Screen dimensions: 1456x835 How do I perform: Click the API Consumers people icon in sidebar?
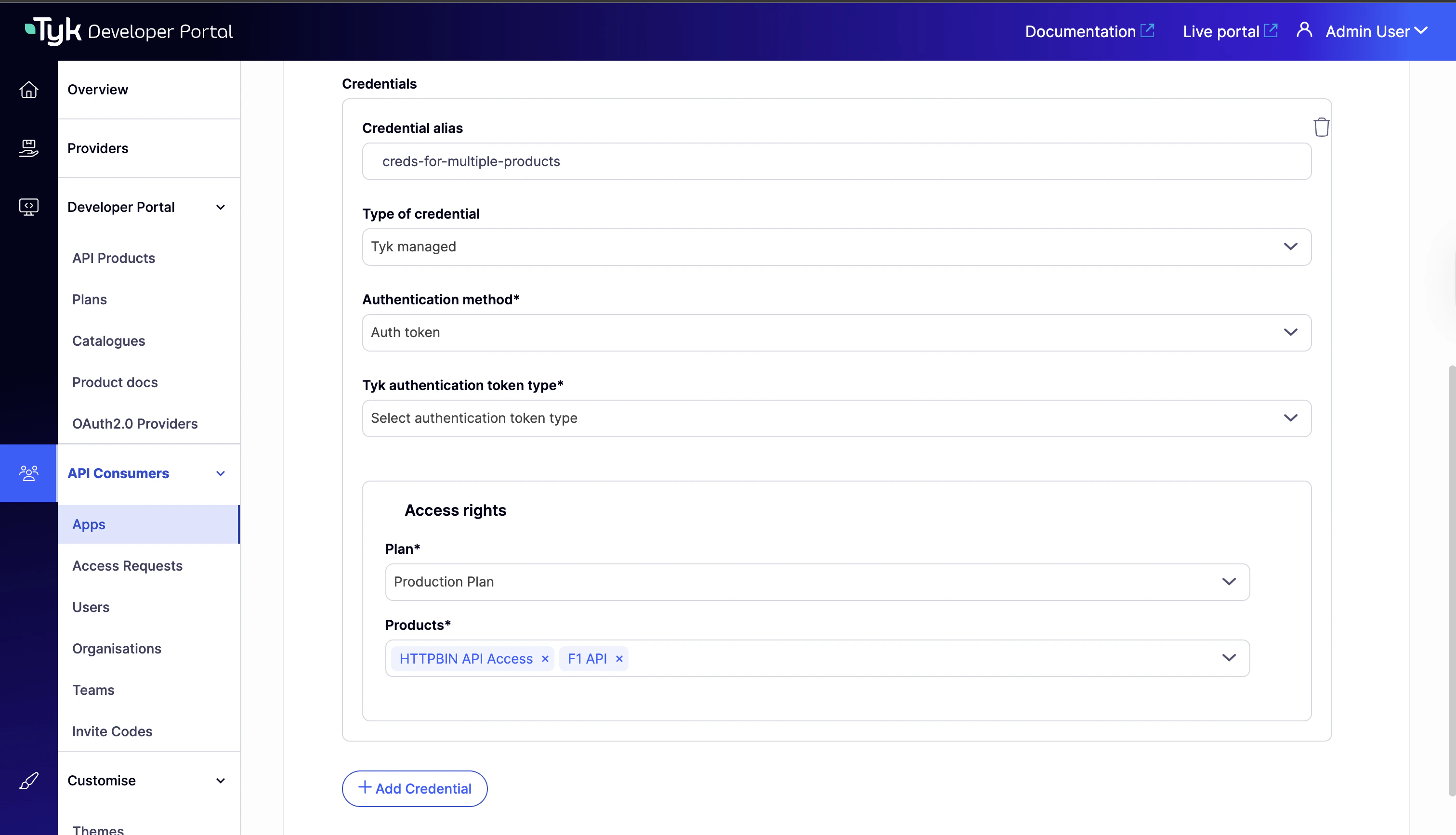click(29, 472)
